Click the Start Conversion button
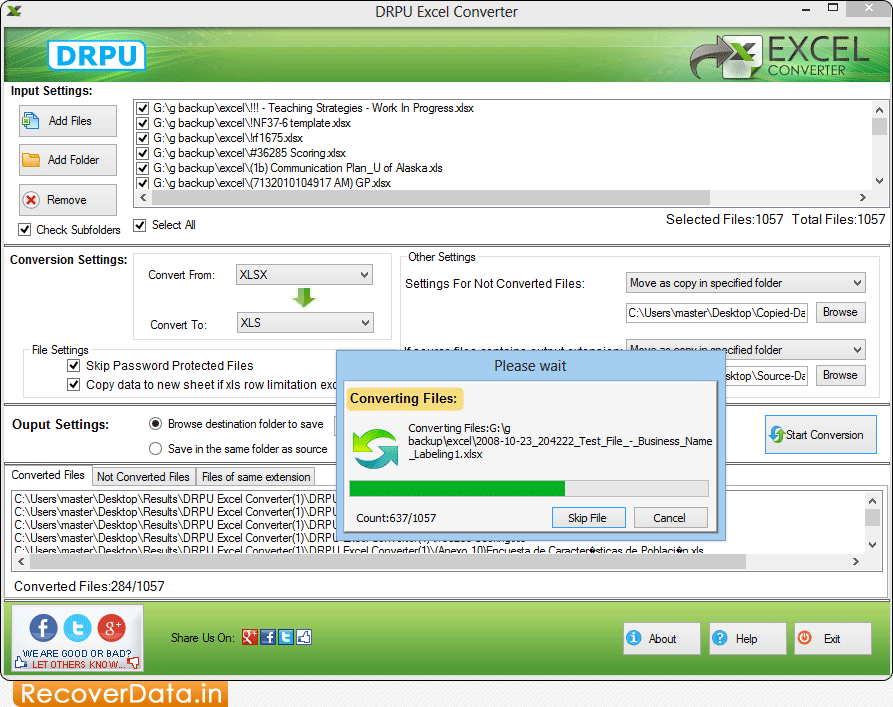 coord(820,435)
